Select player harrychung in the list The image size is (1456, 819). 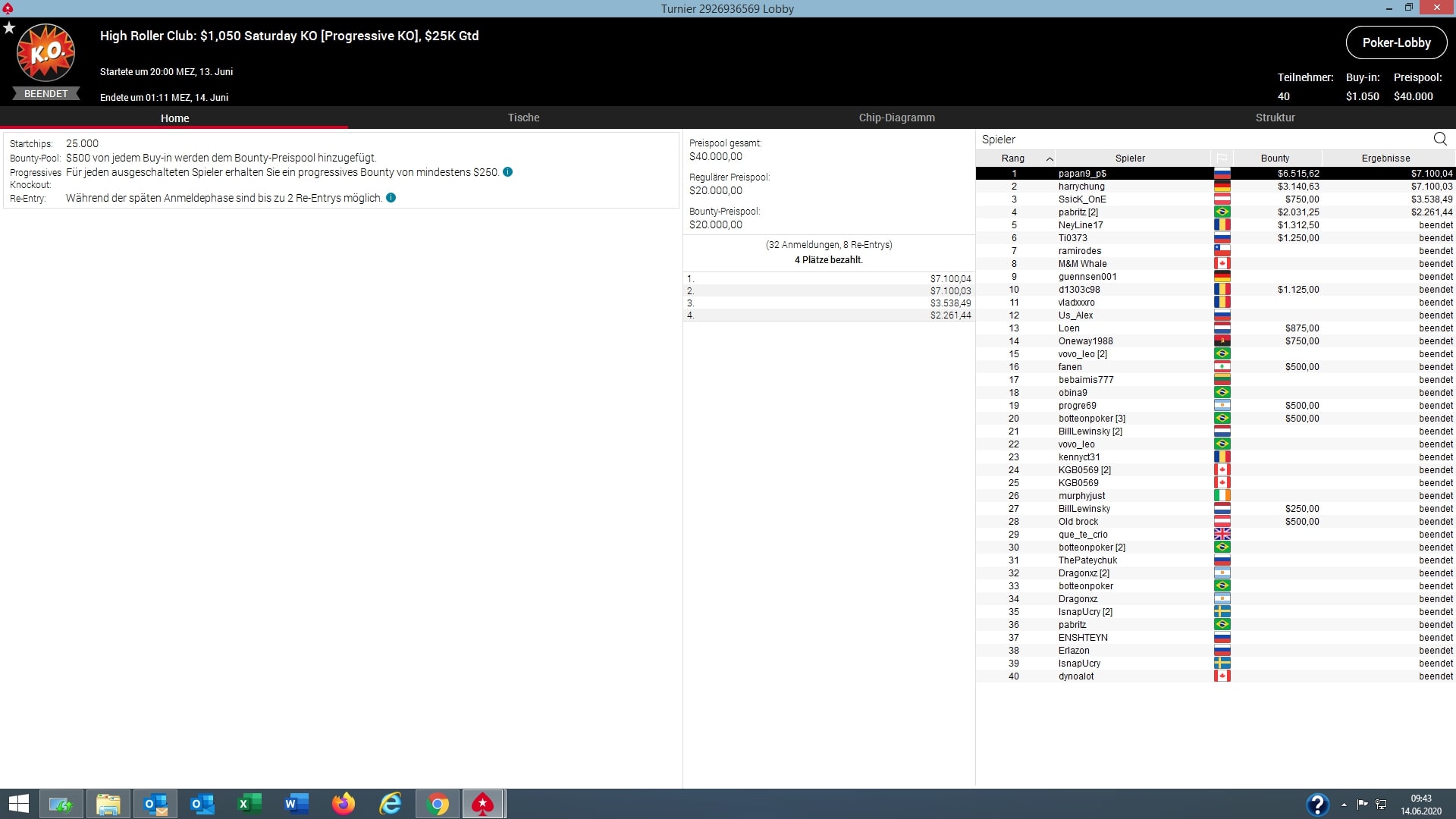pyautogui.click(x=1081, y=187)
